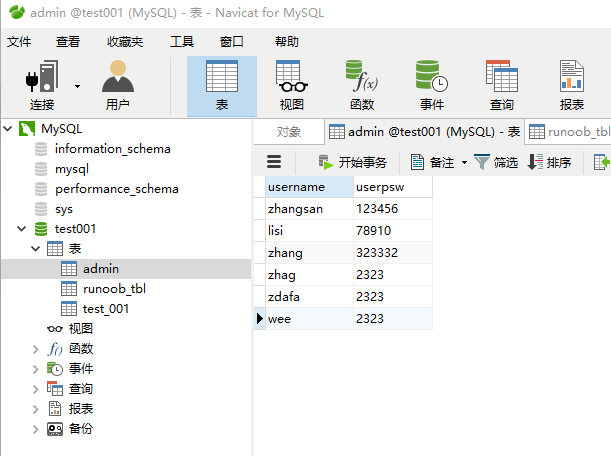Open the dropdown arrow beside 备注
Image resolution: width=611 pixels, height=456 pixels.
tap(464, 162)
